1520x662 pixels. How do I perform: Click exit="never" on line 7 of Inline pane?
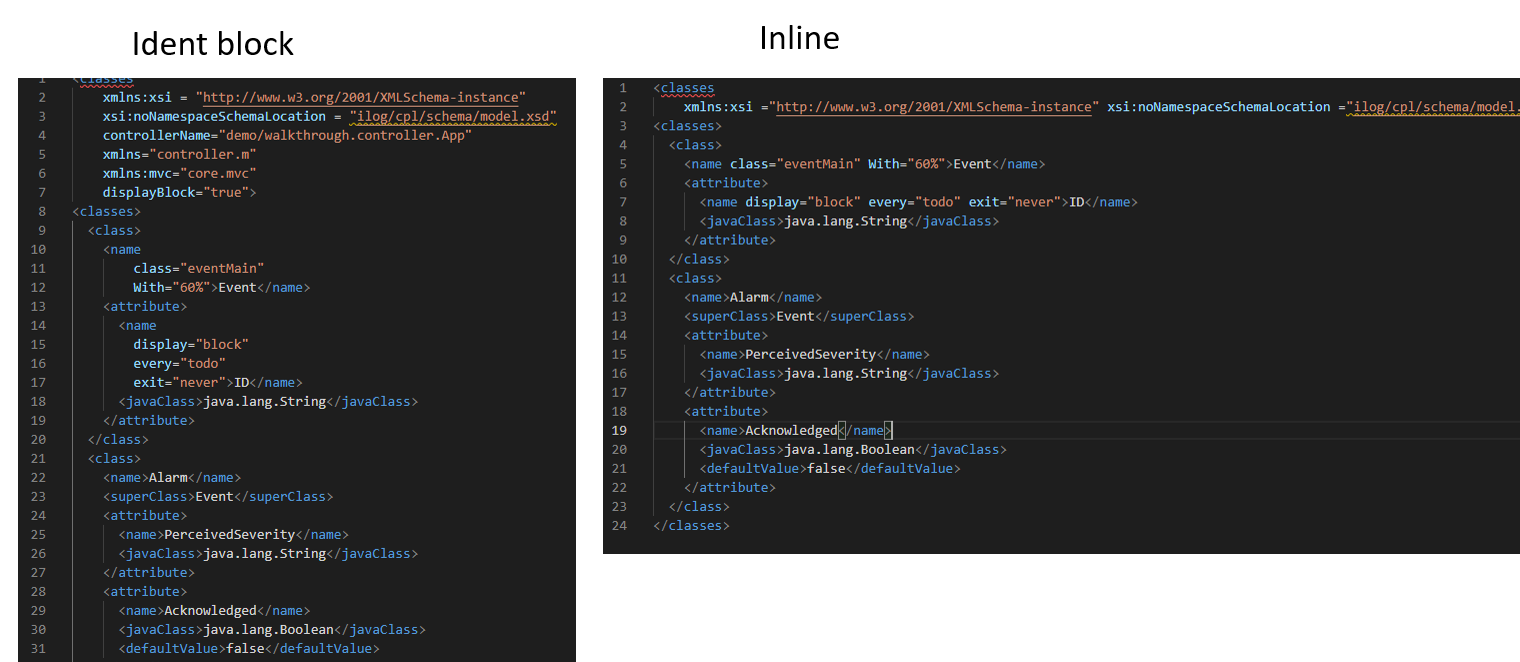pyautogui.click(x=1014, y=202)
